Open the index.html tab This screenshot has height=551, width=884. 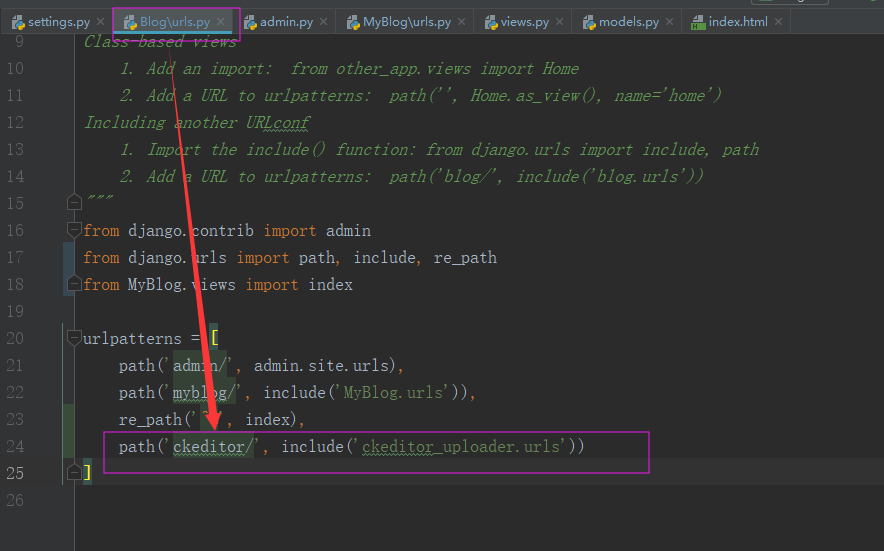737,22
